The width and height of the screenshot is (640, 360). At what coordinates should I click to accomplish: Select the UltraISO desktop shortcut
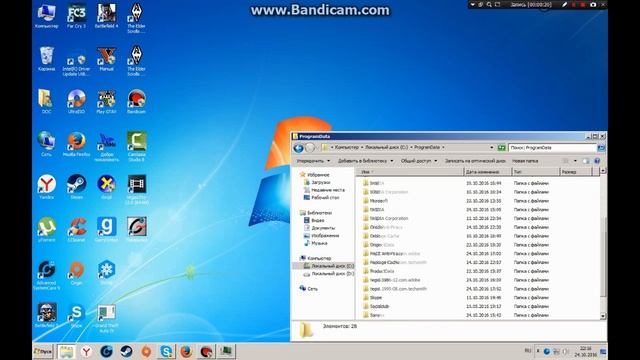point(76,102)
